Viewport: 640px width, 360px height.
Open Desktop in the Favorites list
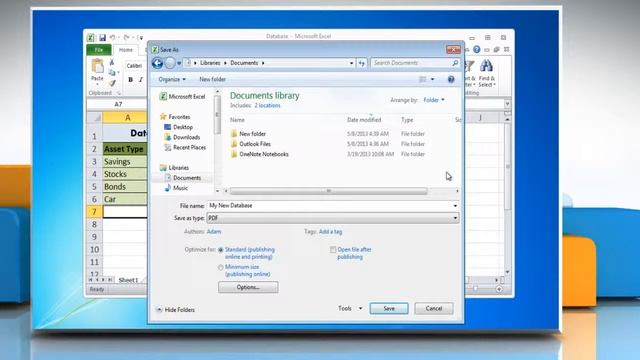coord(178,127)
